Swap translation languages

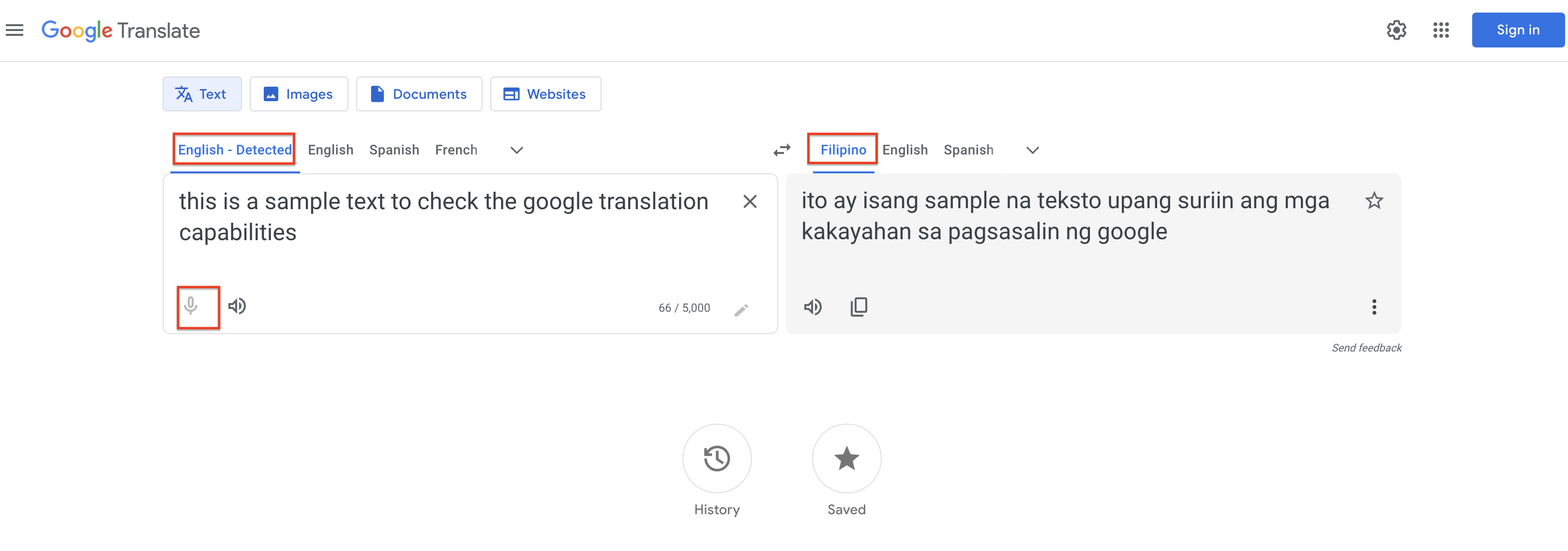pyautogui.click(x=781, y=150)
